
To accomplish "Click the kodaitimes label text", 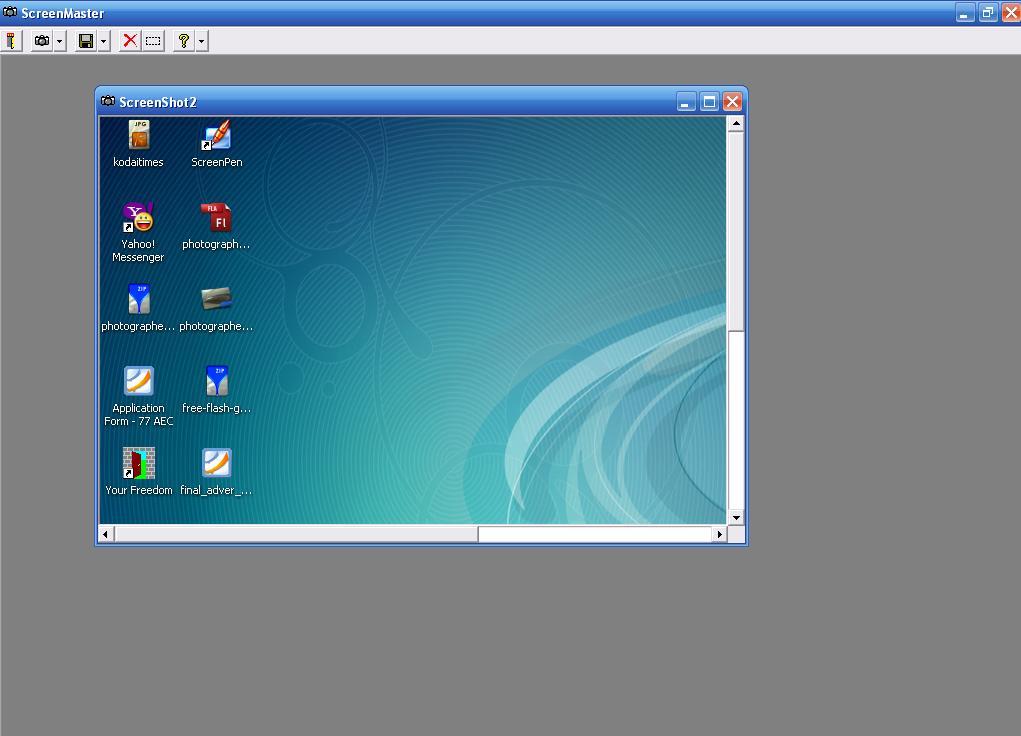I will (138, 162).
